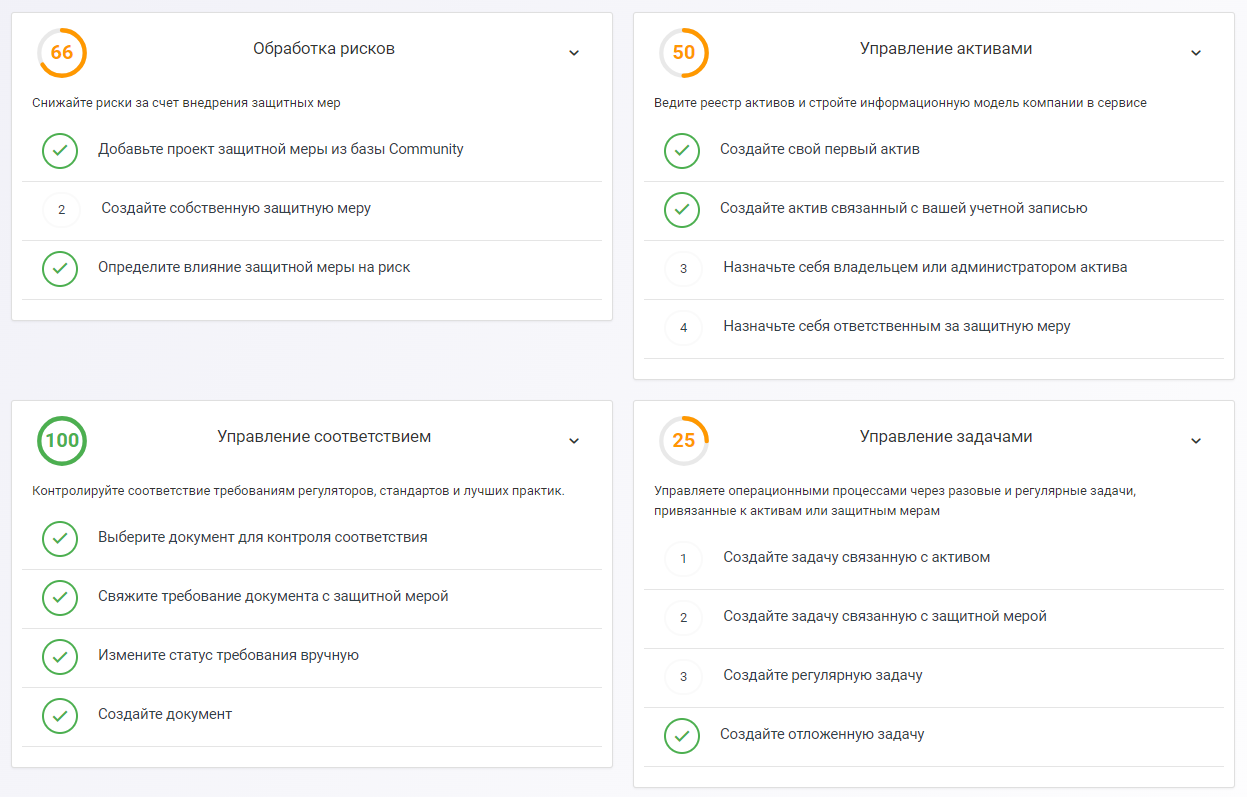Collapse the 'Управление соответствием' card
The width and height of the screenshot is (1247, 797).
pos(574,441)
